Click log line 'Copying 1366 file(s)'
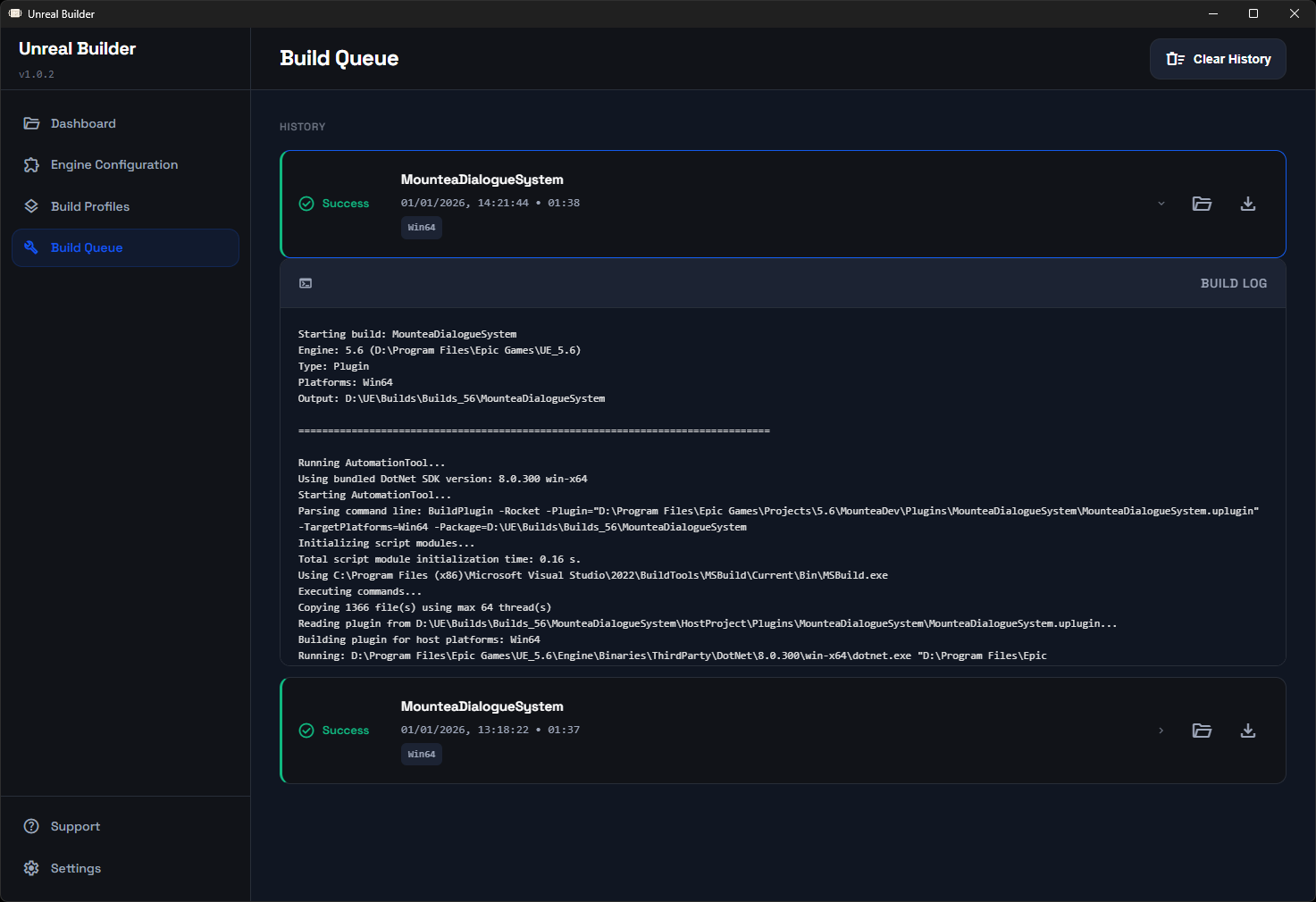 [x=425, y=607]
